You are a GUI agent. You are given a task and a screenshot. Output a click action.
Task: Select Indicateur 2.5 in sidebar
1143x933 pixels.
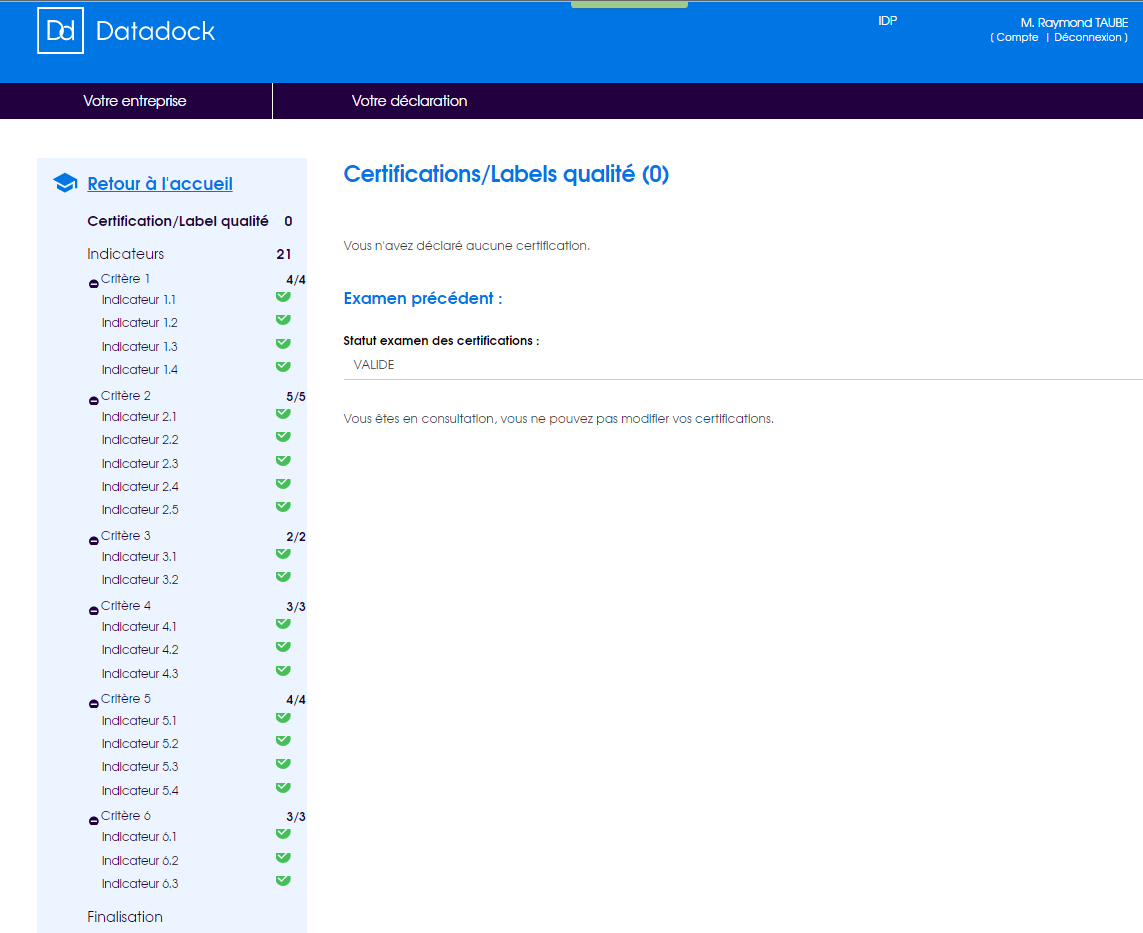(x=140, y=510)
